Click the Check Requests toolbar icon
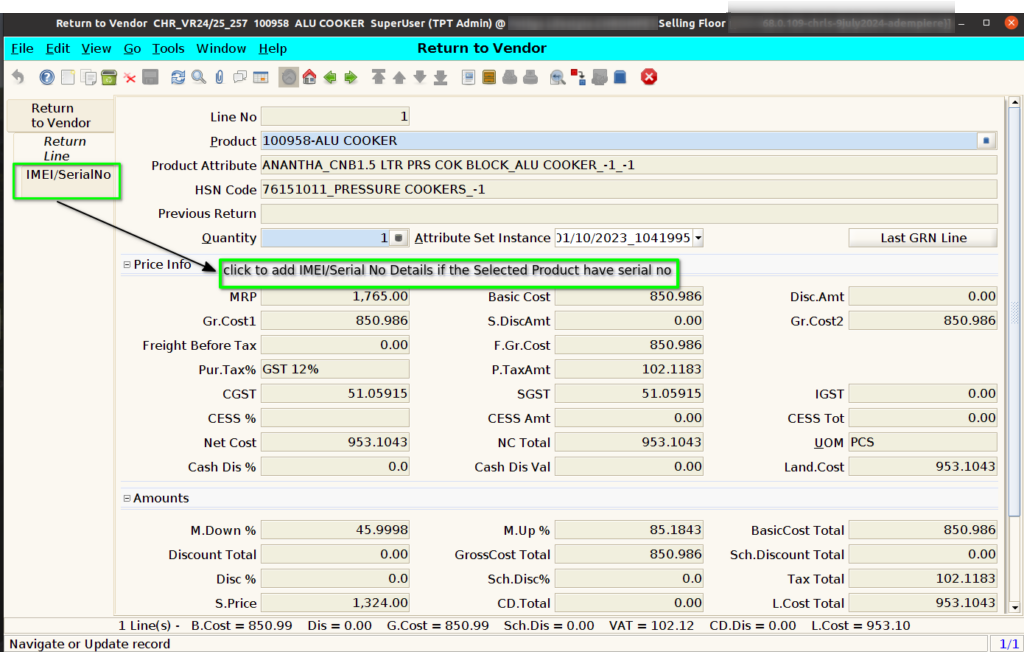 599,77
